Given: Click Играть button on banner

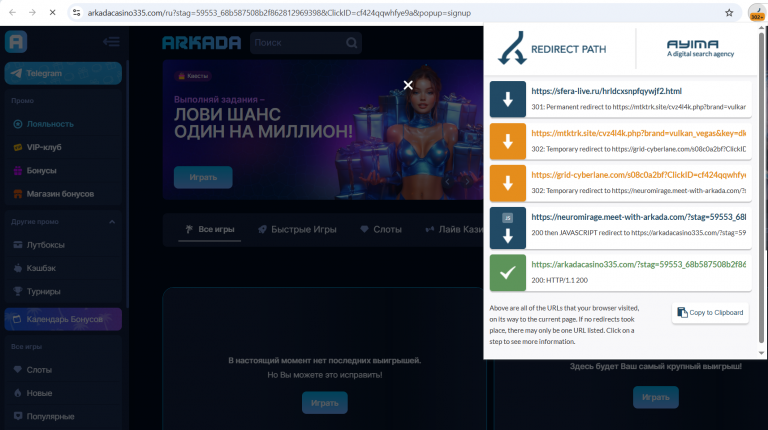Looking at the screenshot, I should point(203,177).
